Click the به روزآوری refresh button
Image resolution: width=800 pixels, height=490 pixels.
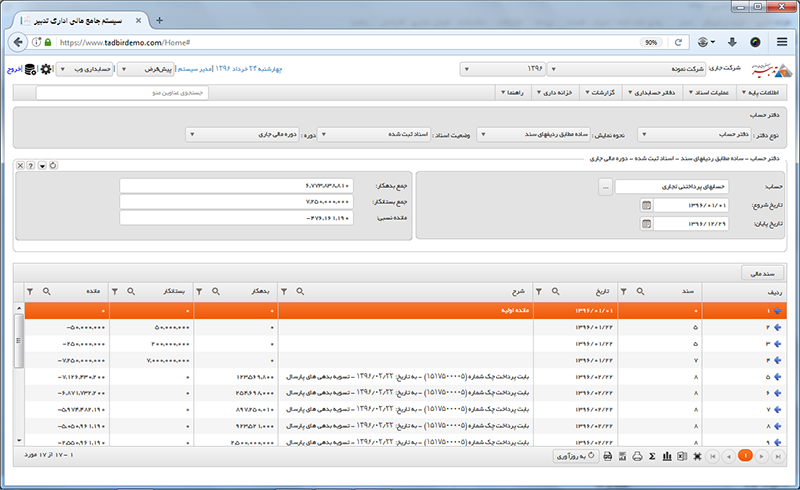click(579, 456)
